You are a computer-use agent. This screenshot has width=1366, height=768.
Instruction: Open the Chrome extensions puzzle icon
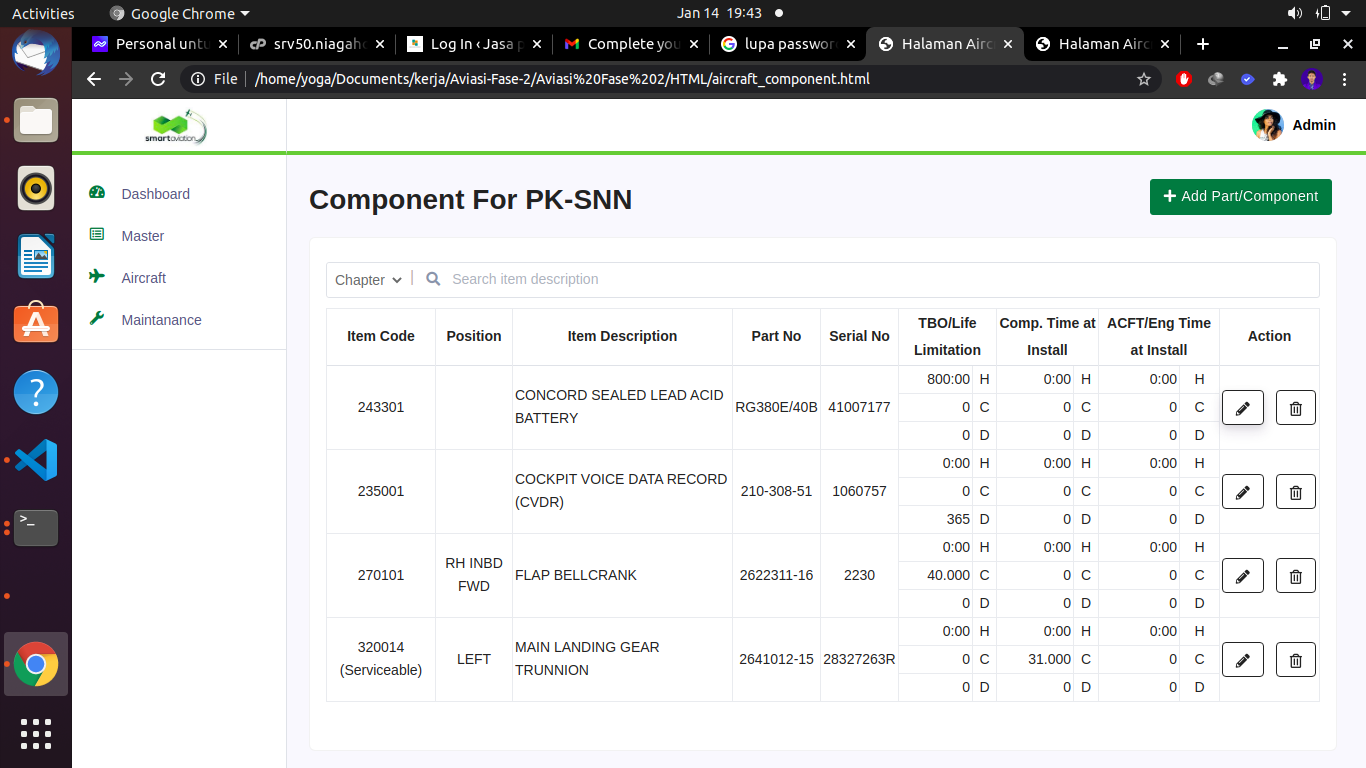point(1279,79)
